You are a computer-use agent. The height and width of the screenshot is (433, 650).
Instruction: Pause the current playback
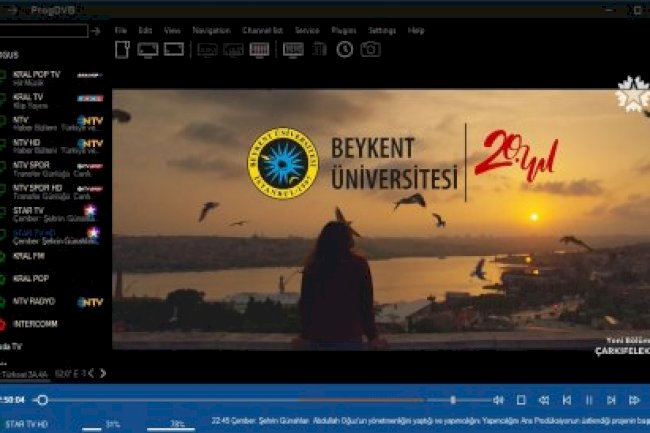pos(589,400)
